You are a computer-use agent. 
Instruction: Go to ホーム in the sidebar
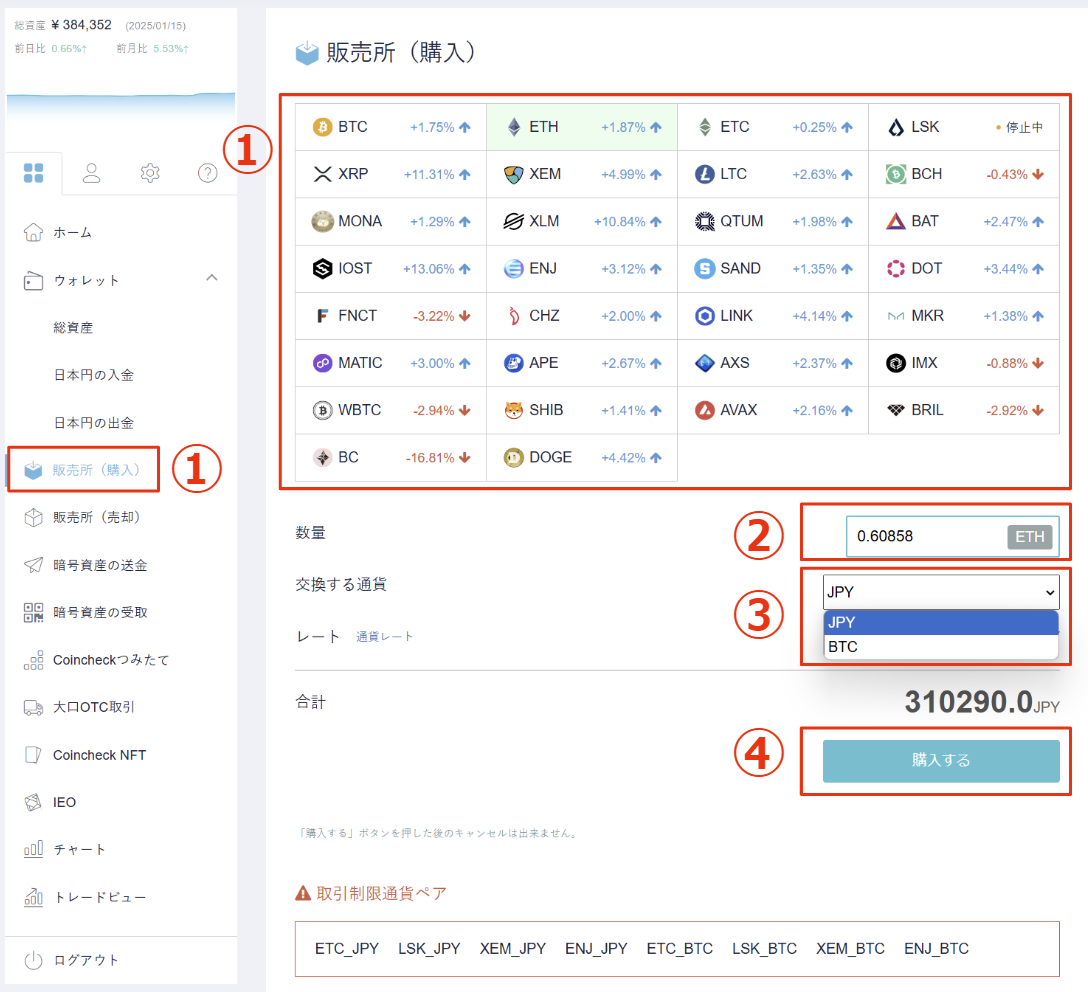(x=72, y=232)
